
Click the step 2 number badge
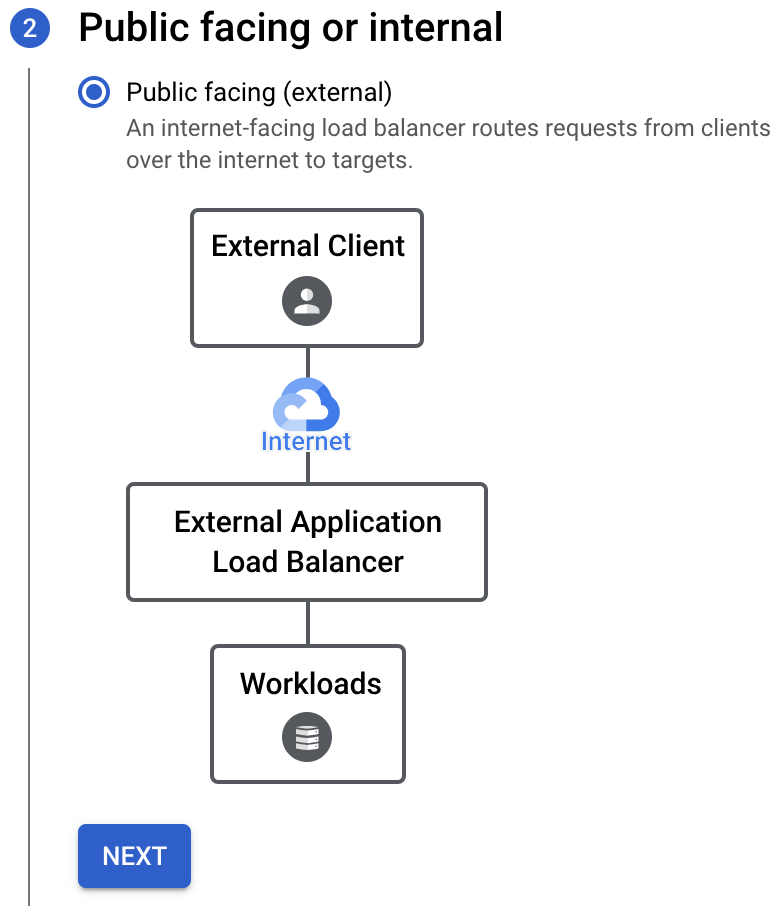coord(29,28)
